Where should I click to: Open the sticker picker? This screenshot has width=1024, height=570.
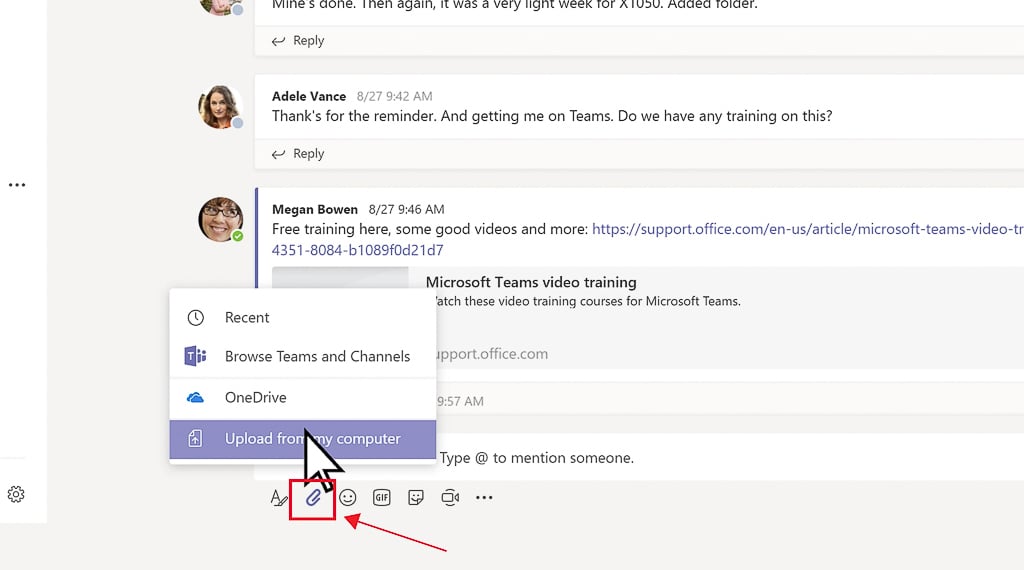415,498
